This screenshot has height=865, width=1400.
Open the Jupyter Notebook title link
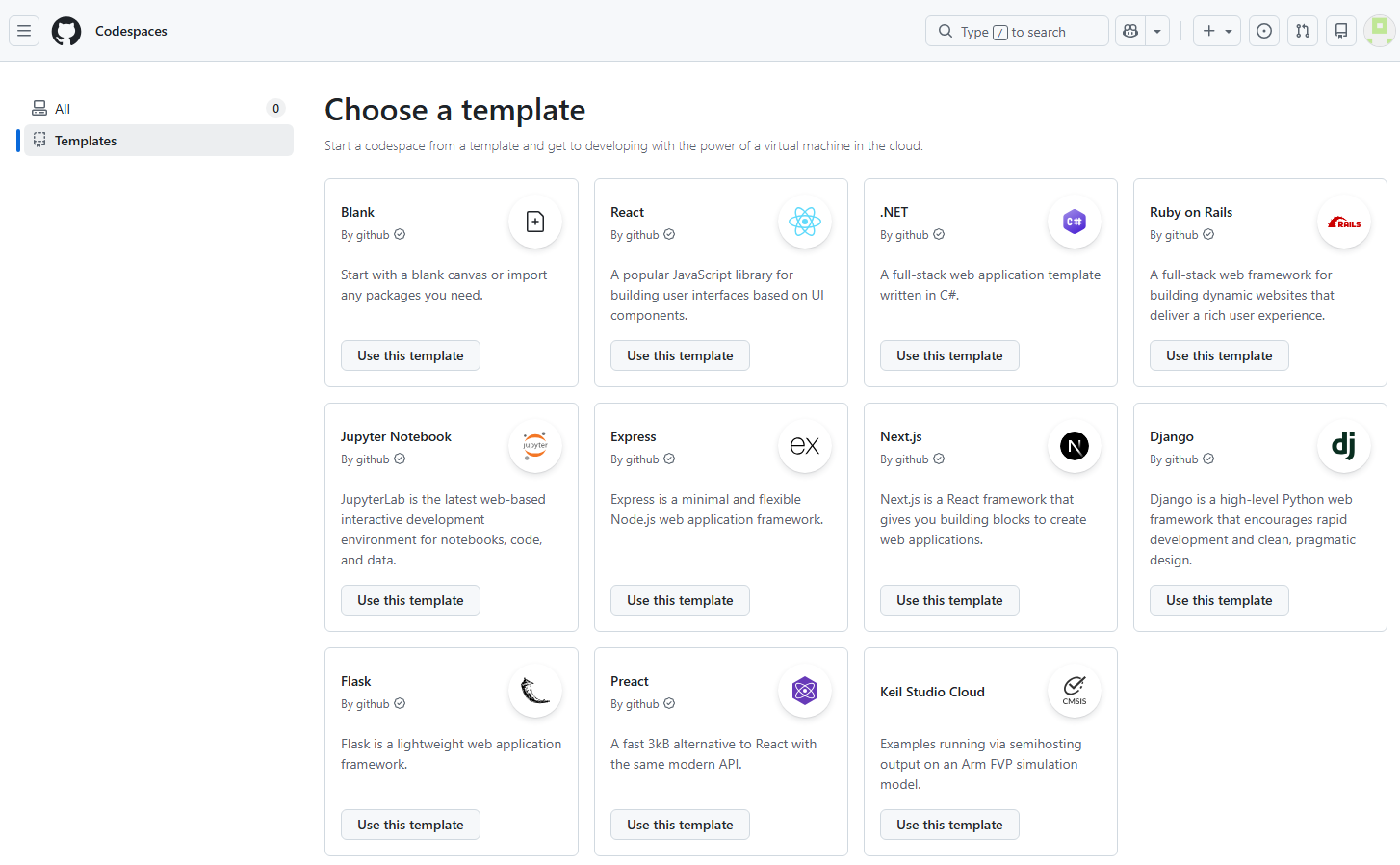396,436
